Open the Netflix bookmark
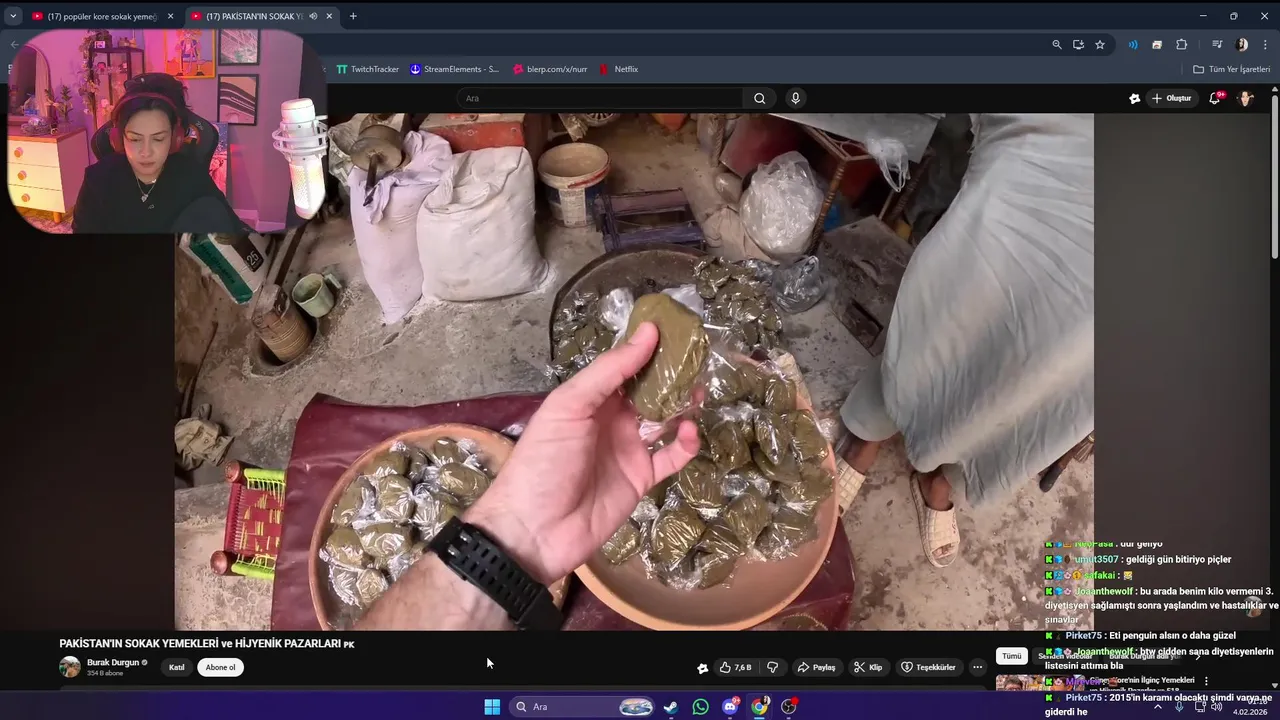The image size is (1280, 720). (619, 69)
